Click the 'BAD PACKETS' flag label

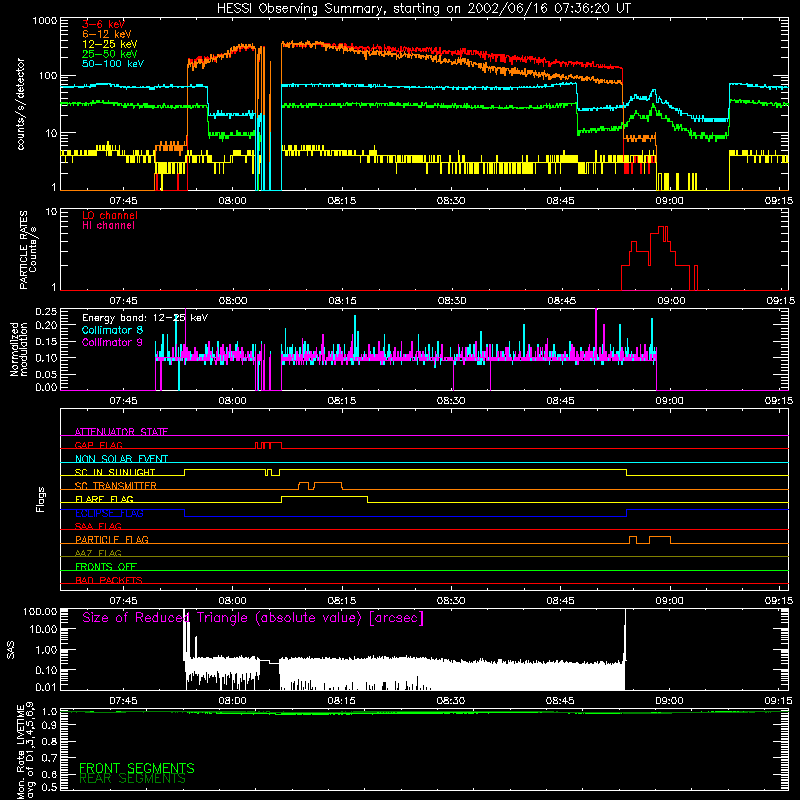click(109, 580)
